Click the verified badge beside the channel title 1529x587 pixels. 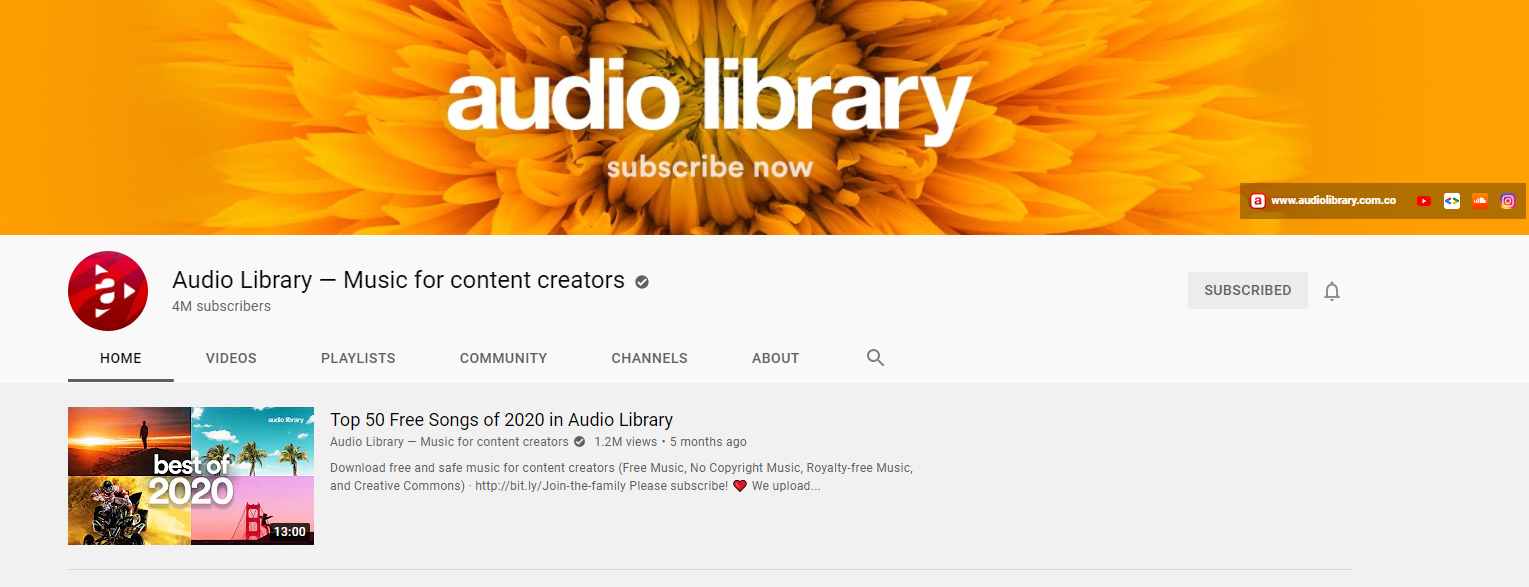tap(642, 282)
